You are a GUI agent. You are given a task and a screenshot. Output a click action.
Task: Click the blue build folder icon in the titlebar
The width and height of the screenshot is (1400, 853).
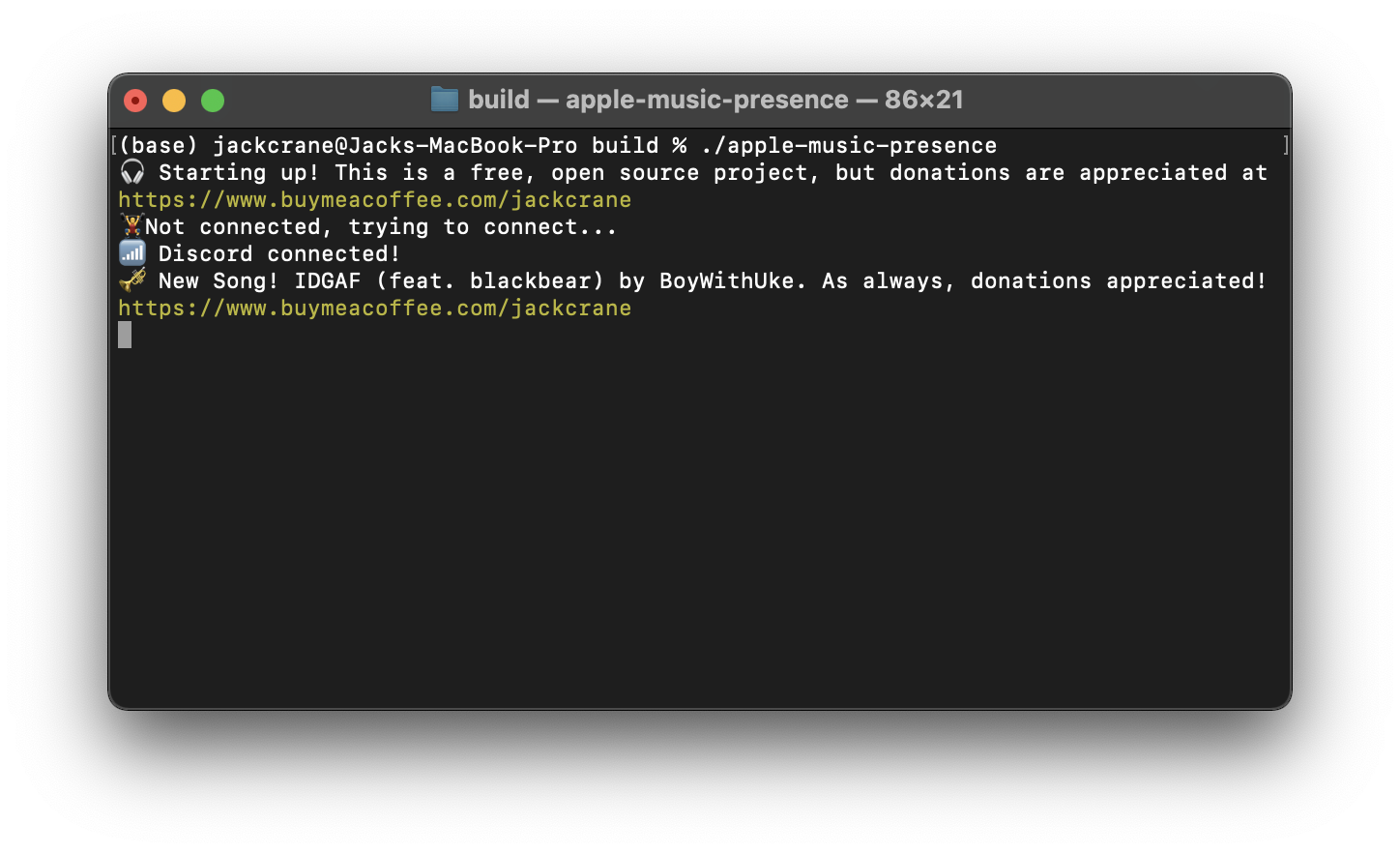444,99
